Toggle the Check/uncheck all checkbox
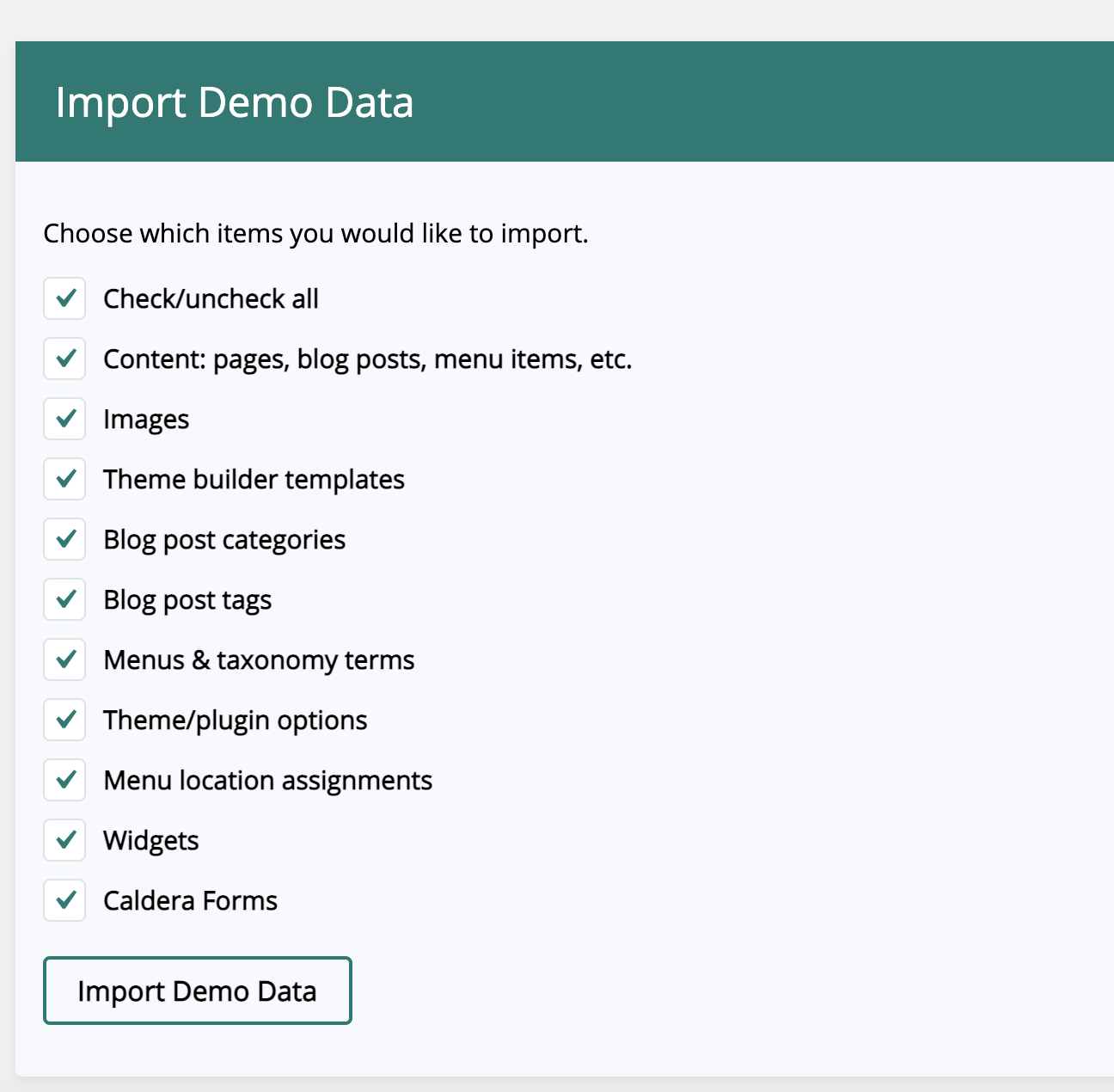Viewport: 1114px width, 1092px height. coord(64,298)
